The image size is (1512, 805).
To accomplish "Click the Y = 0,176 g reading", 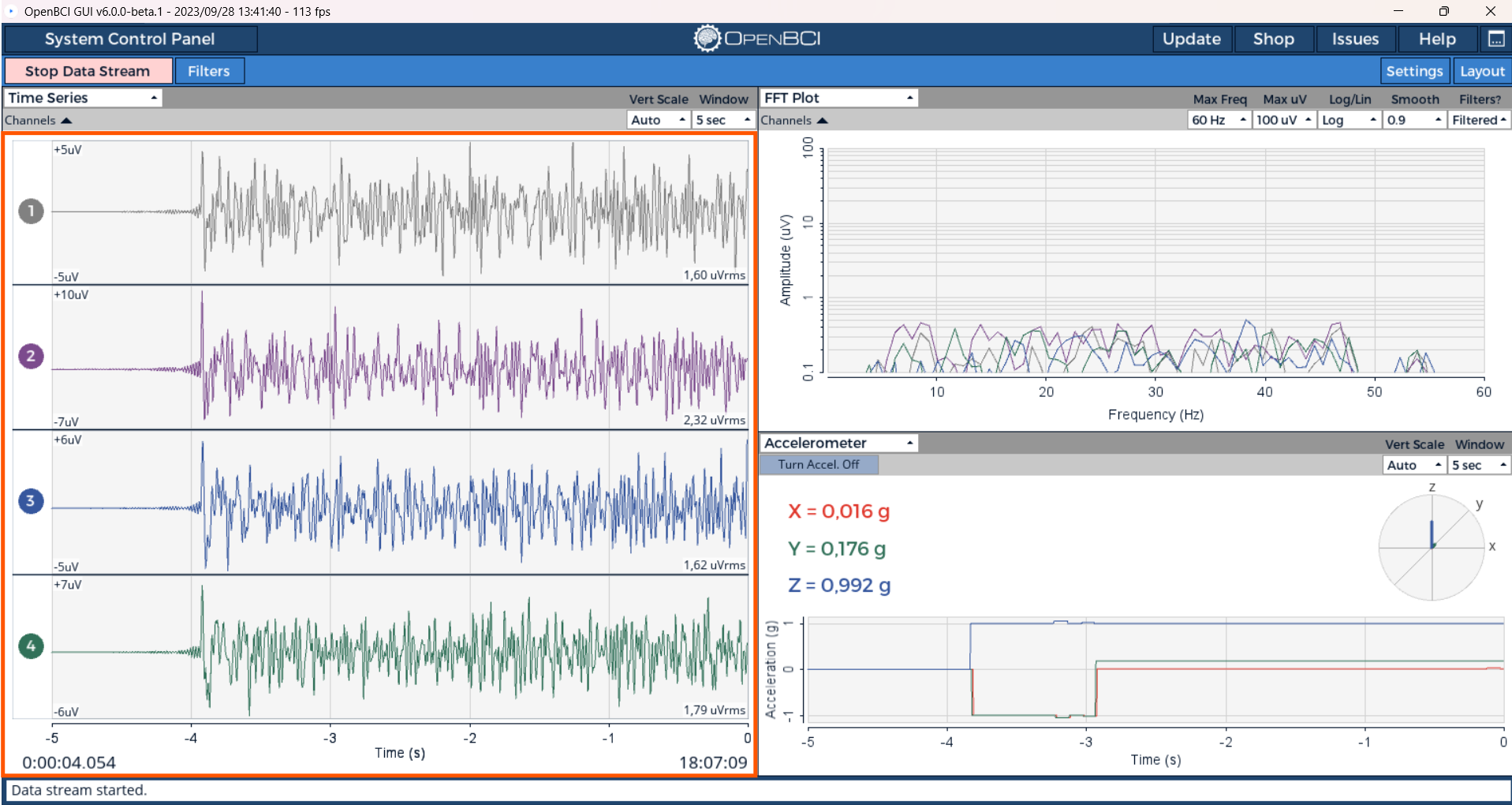I will point(837,549).
